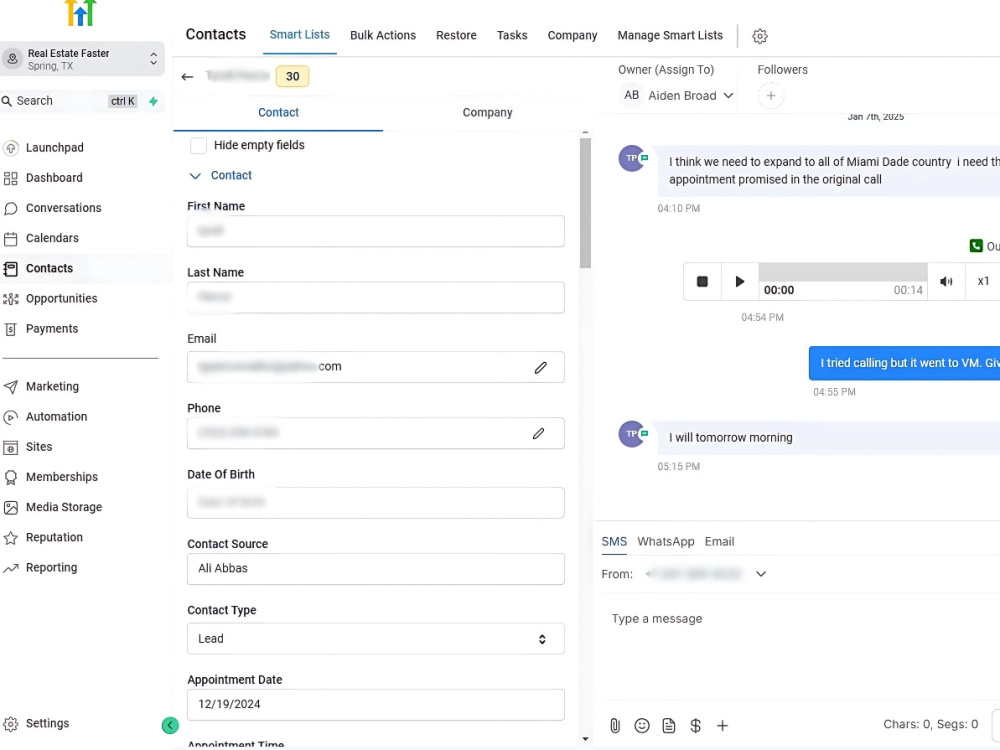Click the Last Name field
This screenshot has width=1000, height=750.
point(376,297)
